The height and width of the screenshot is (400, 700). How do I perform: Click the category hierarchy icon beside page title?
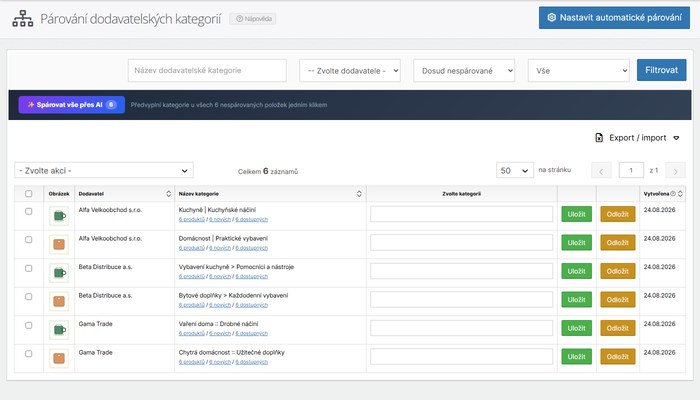[23, 19]
